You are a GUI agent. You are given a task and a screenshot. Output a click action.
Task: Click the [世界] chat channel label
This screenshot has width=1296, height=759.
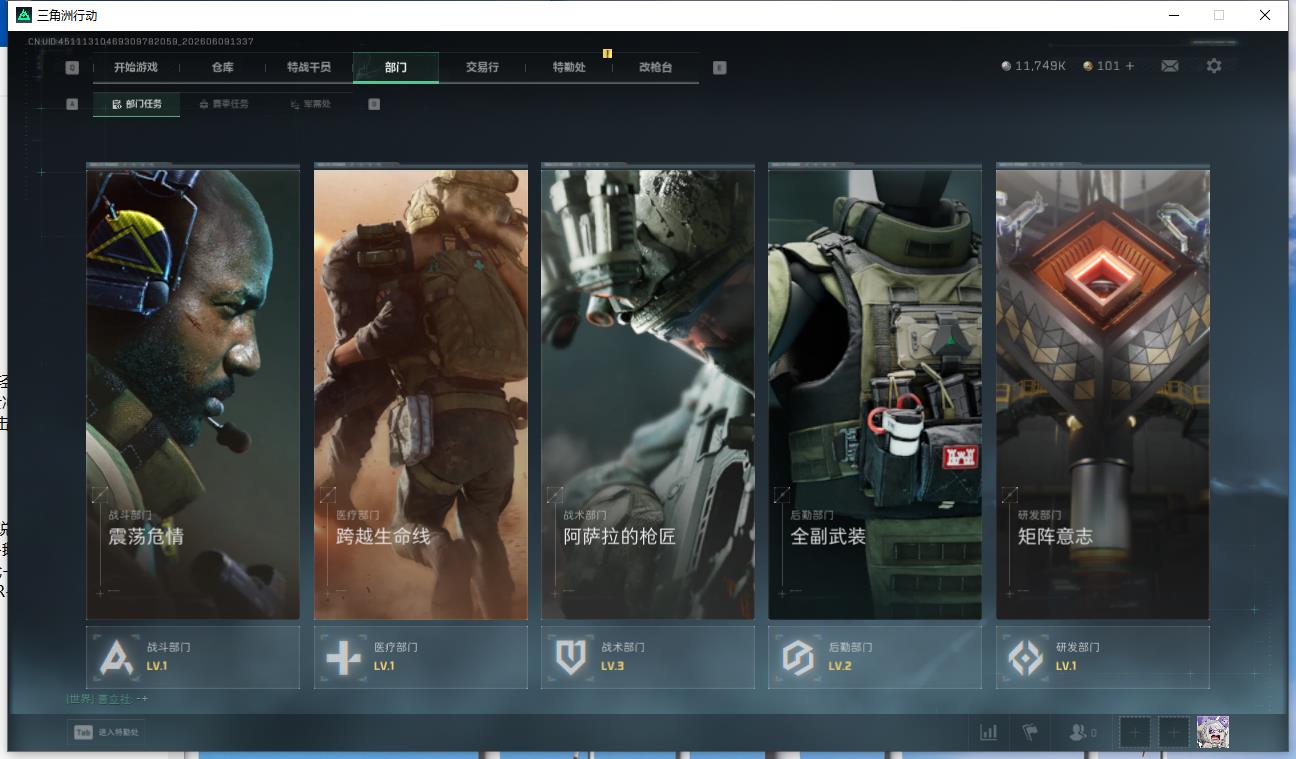click(x=80, y=699)
